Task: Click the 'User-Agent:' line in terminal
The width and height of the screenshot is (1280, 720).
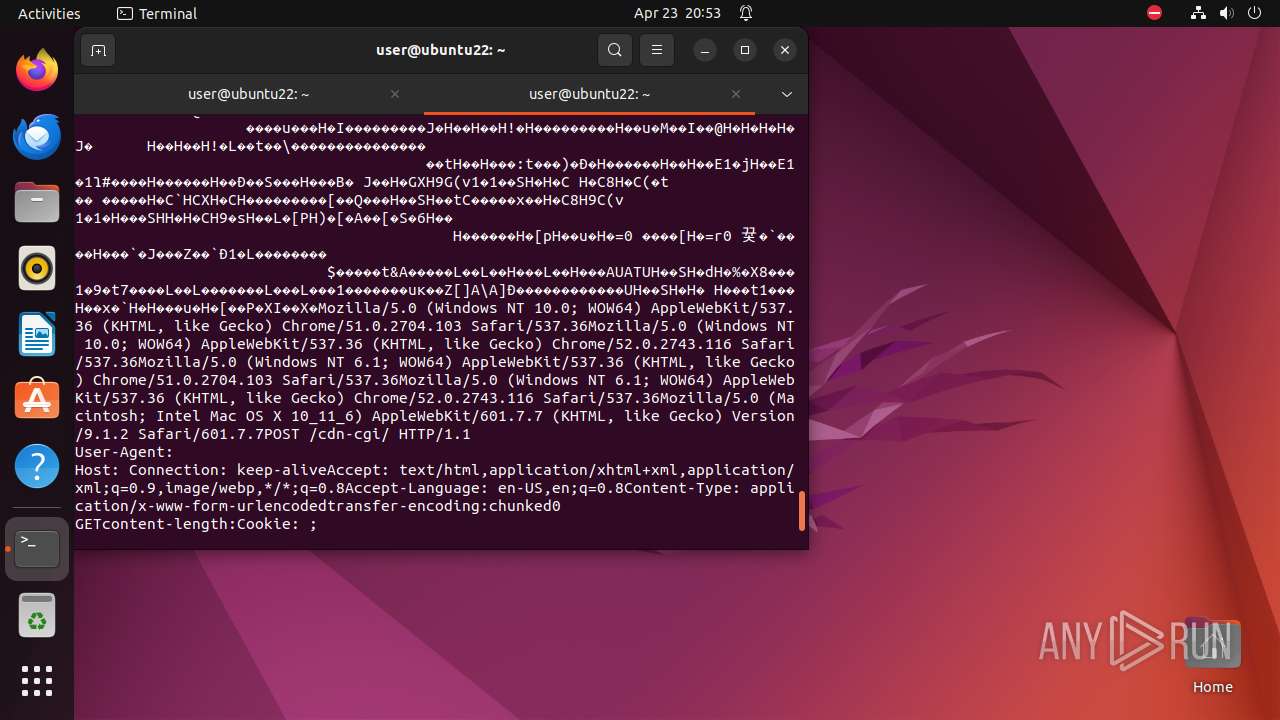Action: (x=124, y=452)
